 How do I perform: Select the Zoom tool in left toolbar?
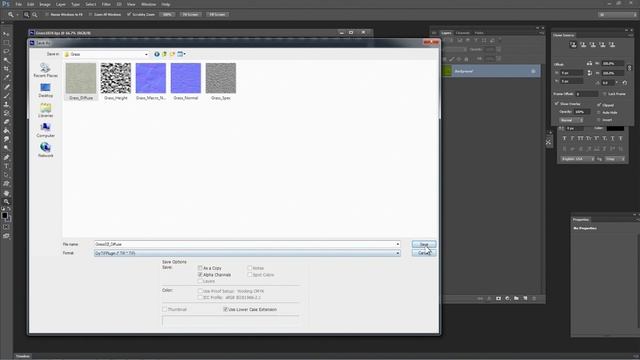(6, 202)
